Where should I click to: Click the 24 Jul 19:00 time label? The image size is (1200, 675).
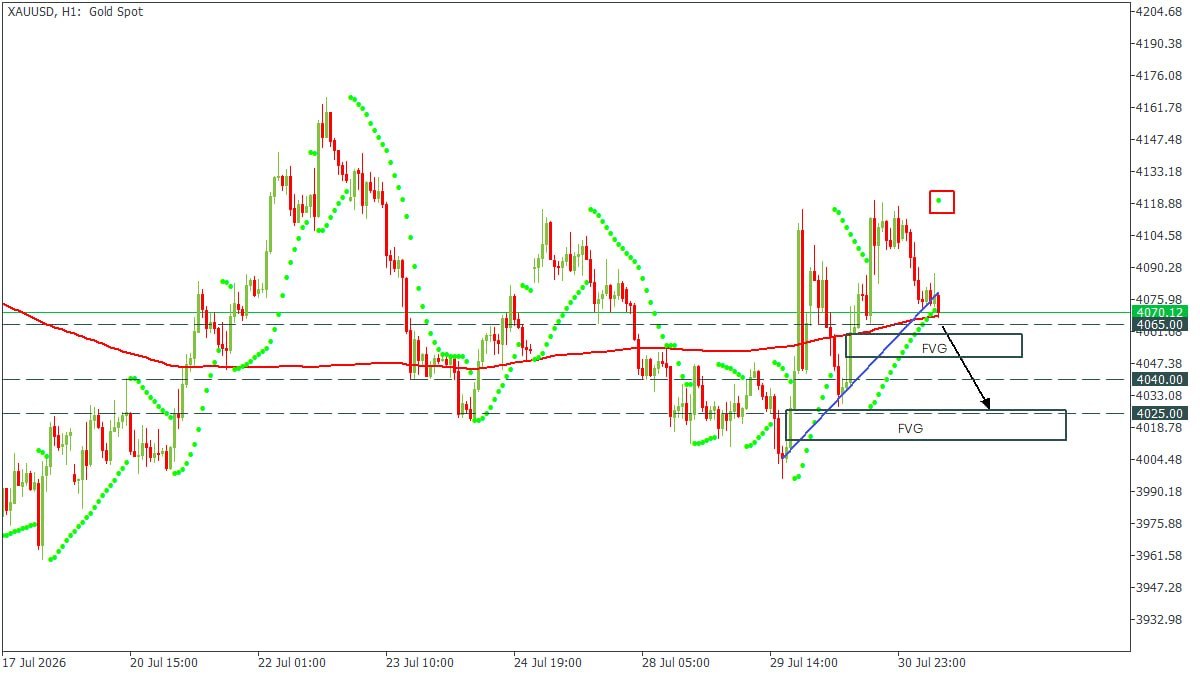[x=547, y=662]
